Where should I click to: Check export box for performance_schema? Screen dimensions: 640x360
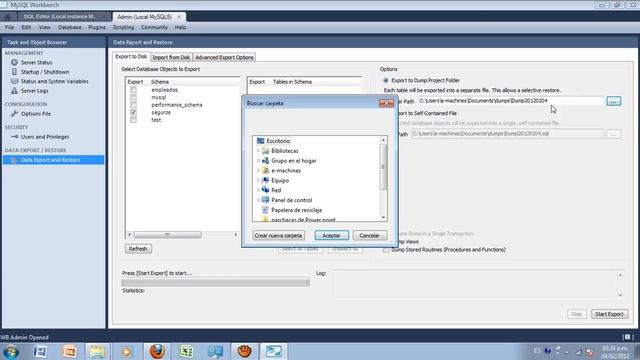[x=133, y=104]
